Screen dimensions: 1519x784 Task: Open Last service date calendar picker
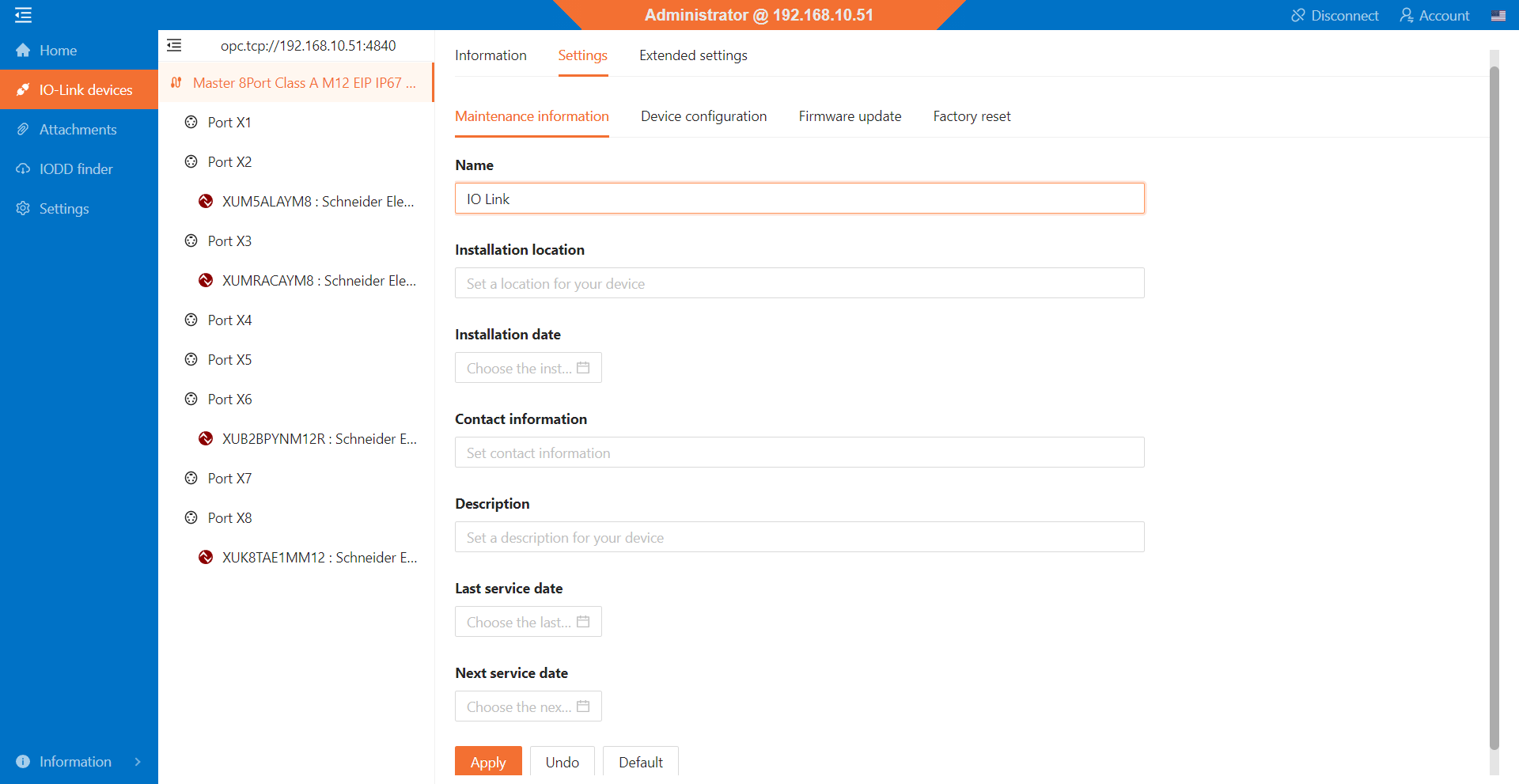[x=583, y=622]
